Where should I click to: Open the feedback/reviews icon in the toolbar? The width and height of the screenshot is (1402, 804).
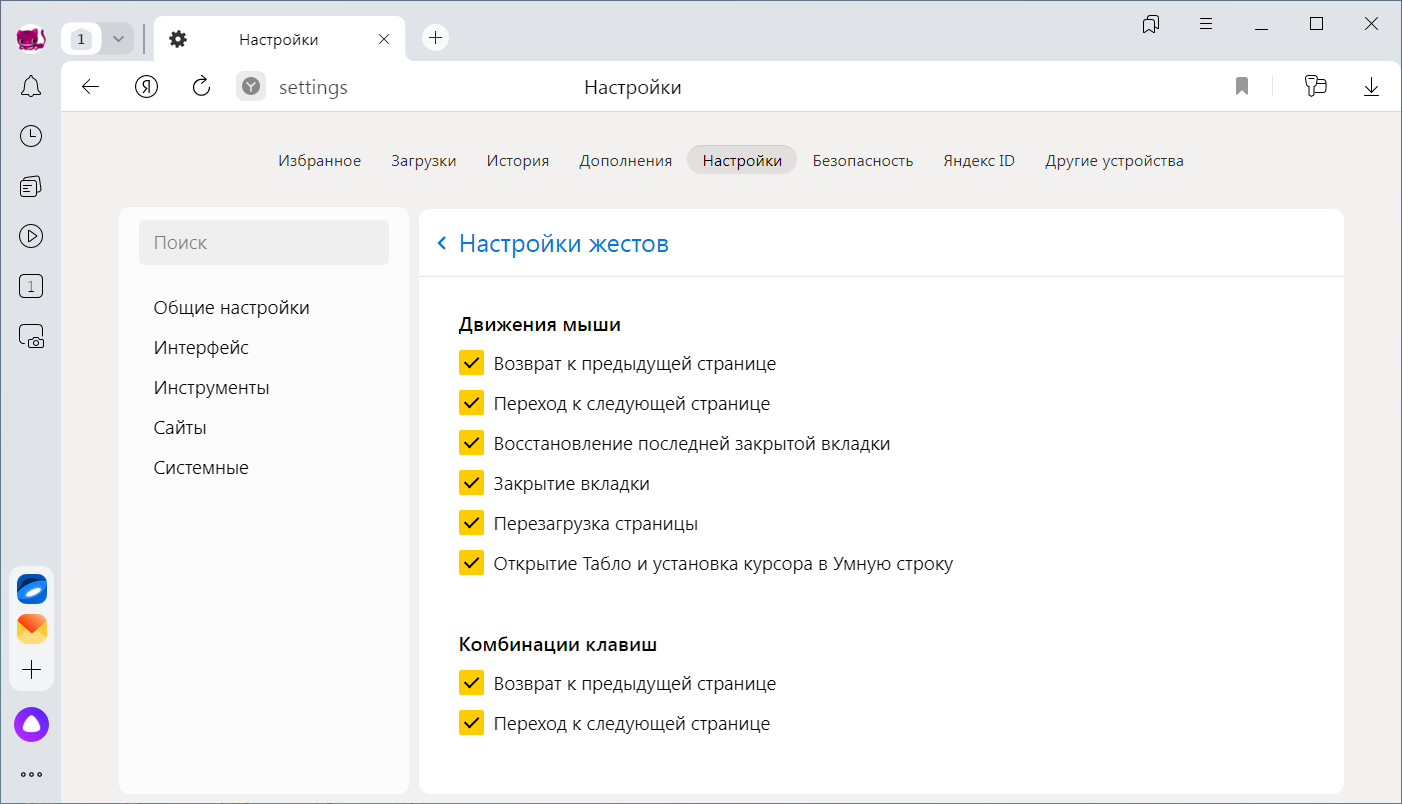click(x=1315, y=87)
